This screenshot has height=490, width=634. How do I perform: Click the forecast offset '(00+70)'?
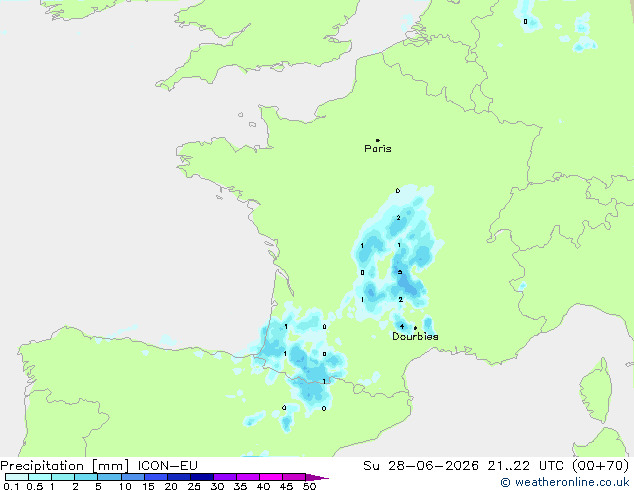point(601,466)
